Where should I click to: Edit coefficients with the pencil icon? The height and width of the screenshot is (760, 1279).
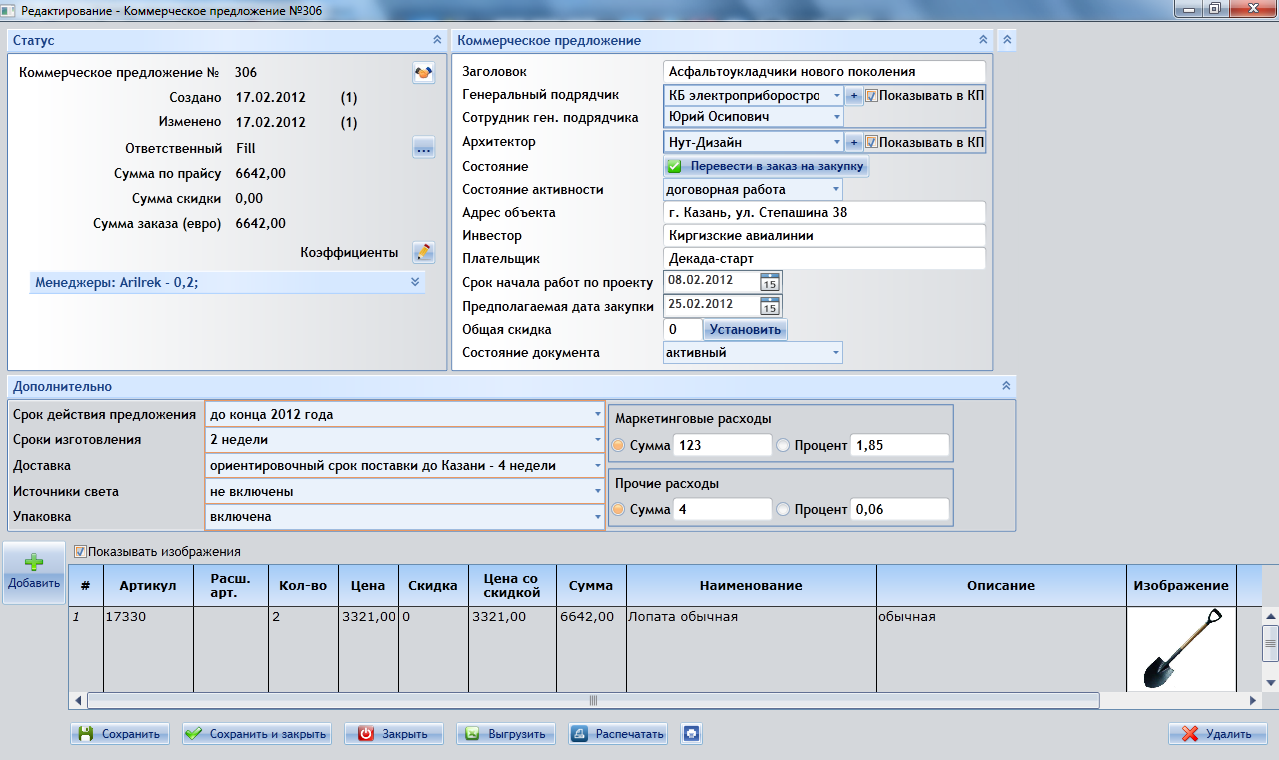tap(423, 252)
